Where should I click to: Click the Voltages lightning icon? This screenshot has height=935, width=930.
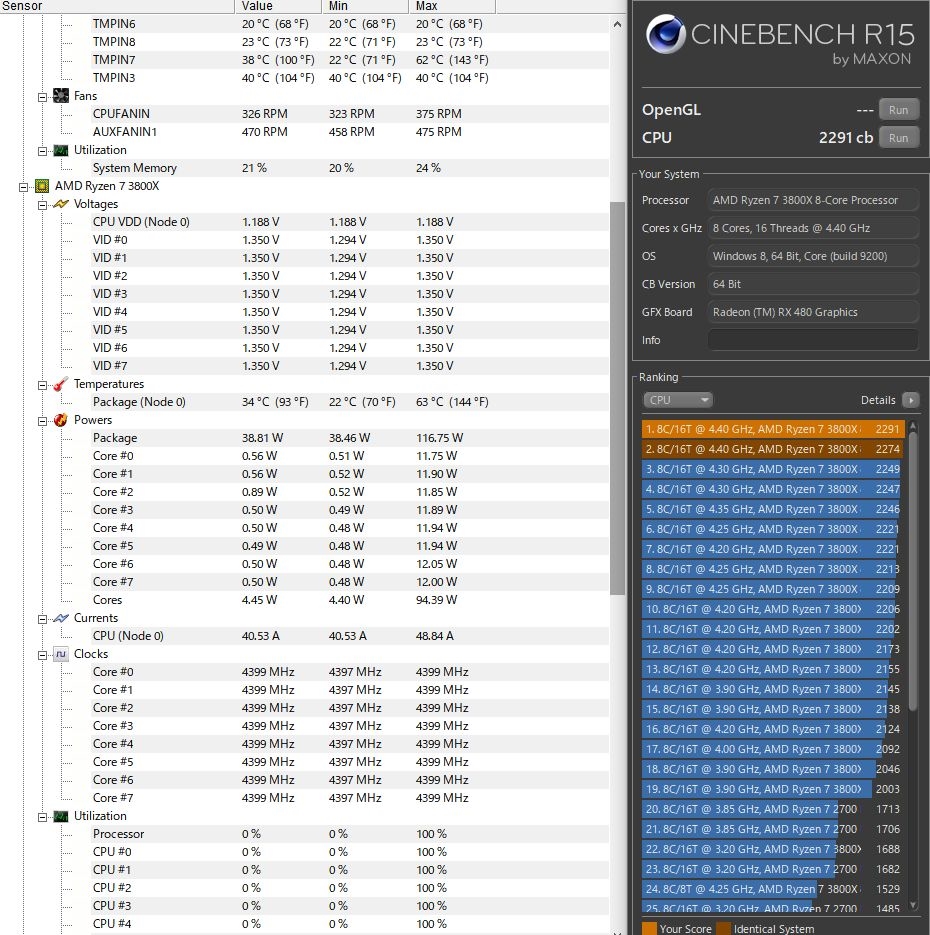[x=61, y=204]
